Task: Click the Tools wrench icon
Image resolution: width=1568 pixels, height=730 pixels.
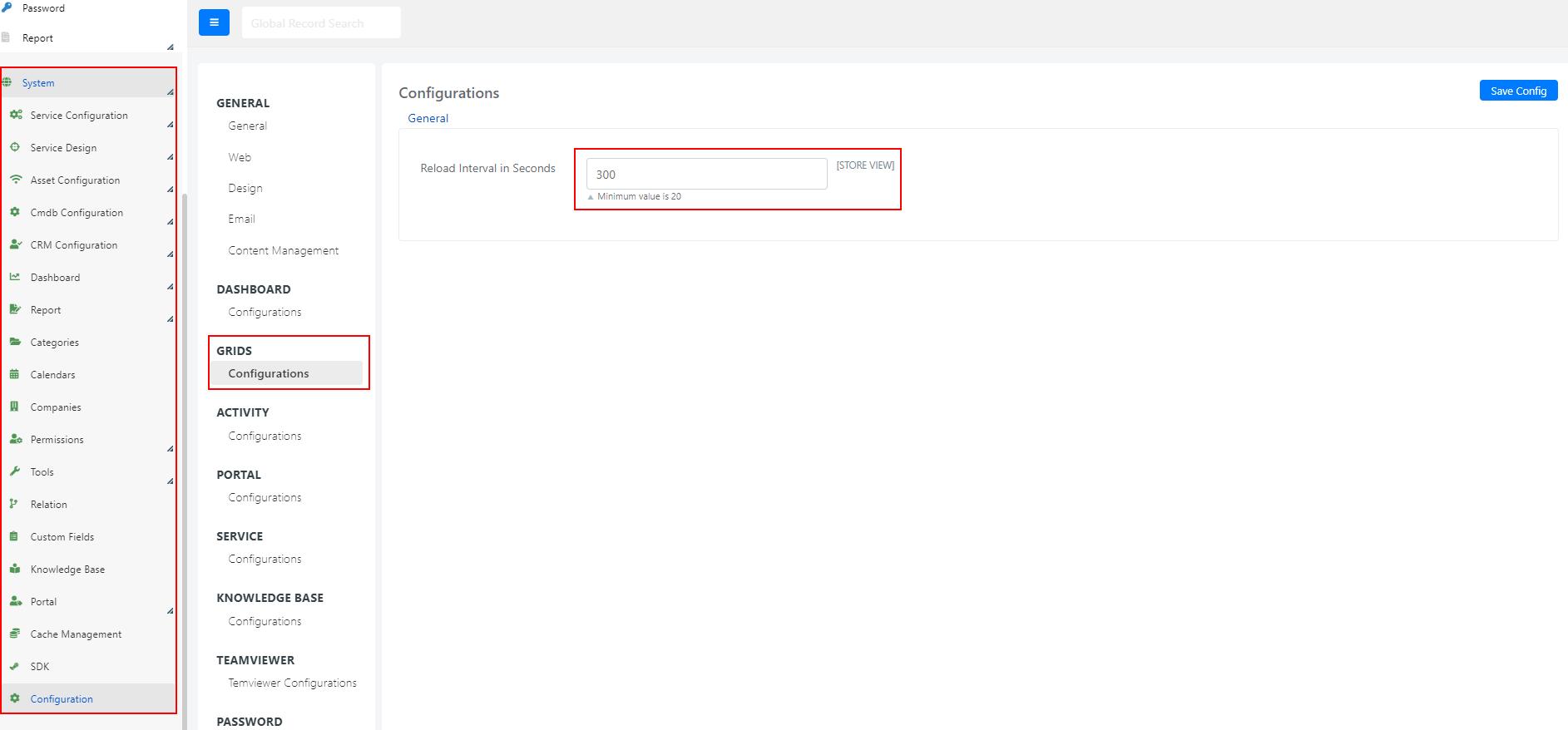Action: pos(15,471)
